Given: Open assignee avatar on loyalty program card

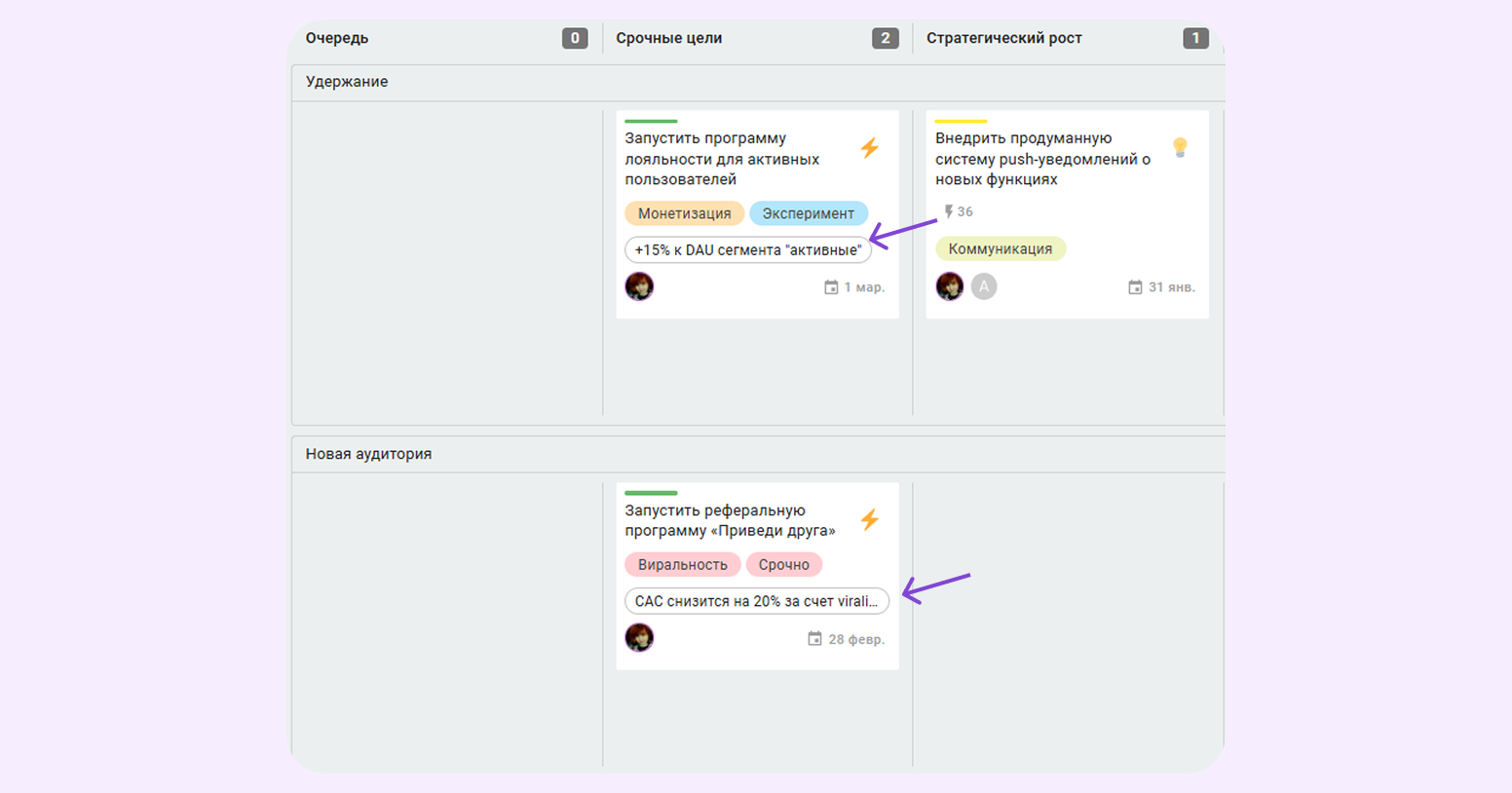Looking at the screenshot, I should pos(639,286).
